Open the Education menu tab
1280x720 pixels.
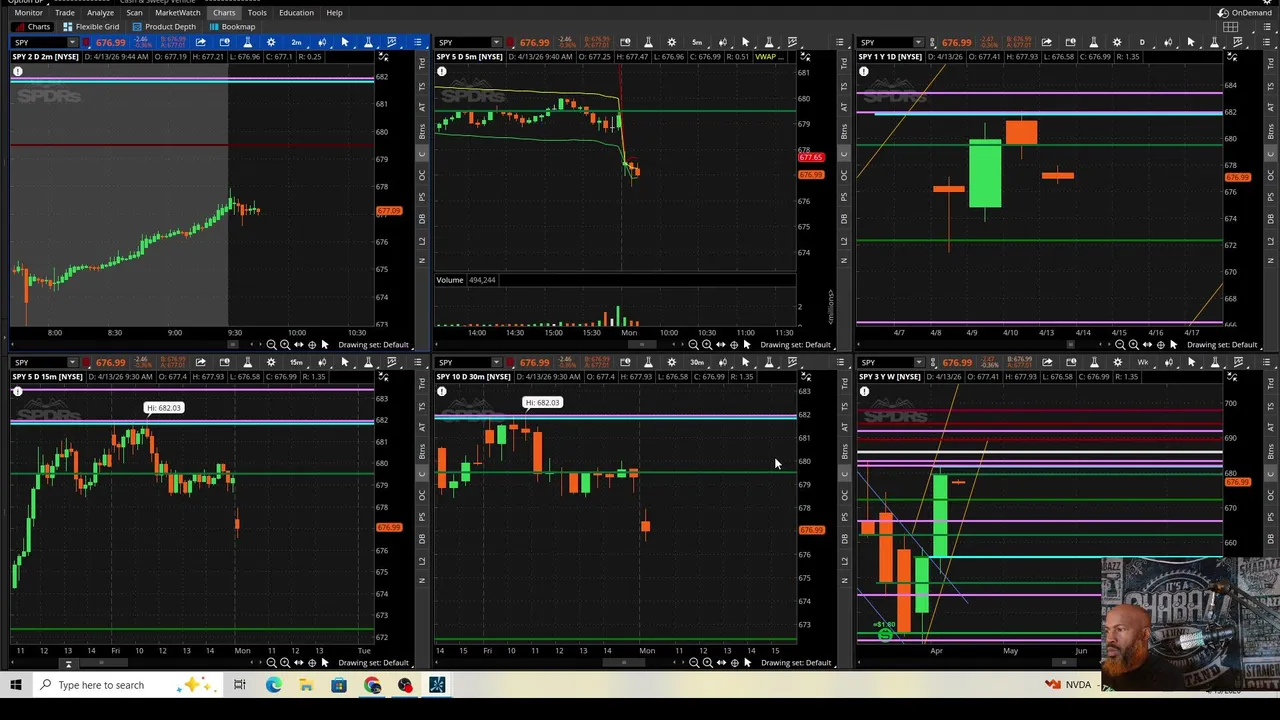[296, 13]
